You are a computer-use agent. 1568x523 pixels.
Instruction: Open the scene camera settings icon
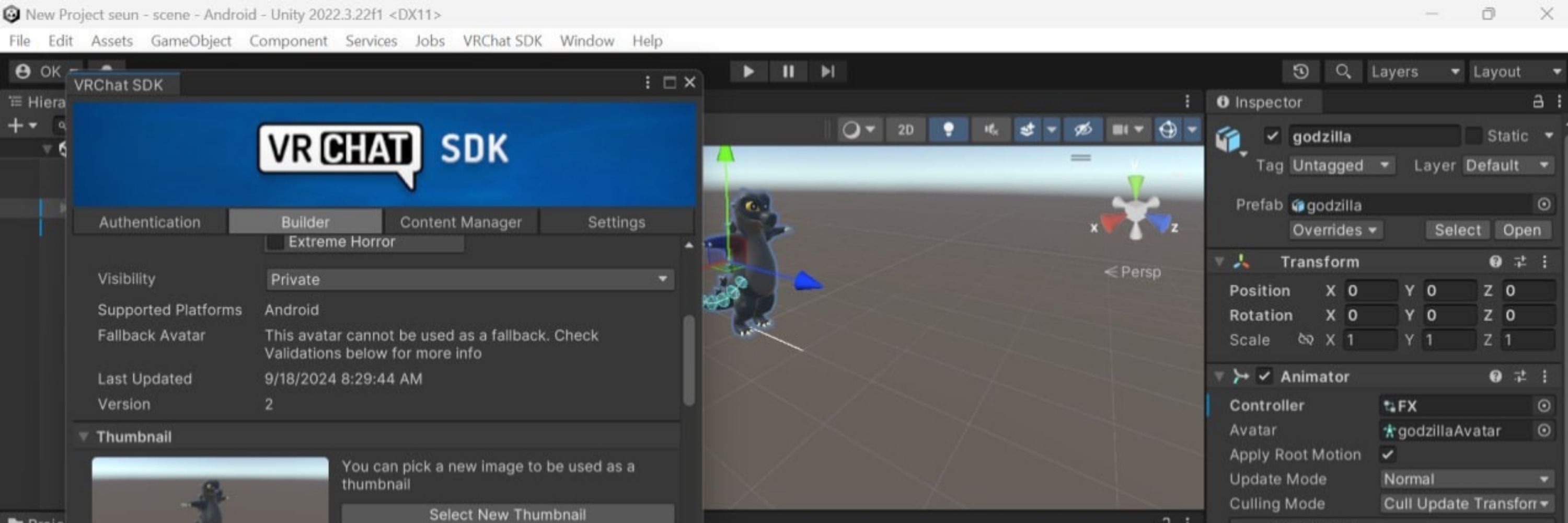tap(1120, 130)
